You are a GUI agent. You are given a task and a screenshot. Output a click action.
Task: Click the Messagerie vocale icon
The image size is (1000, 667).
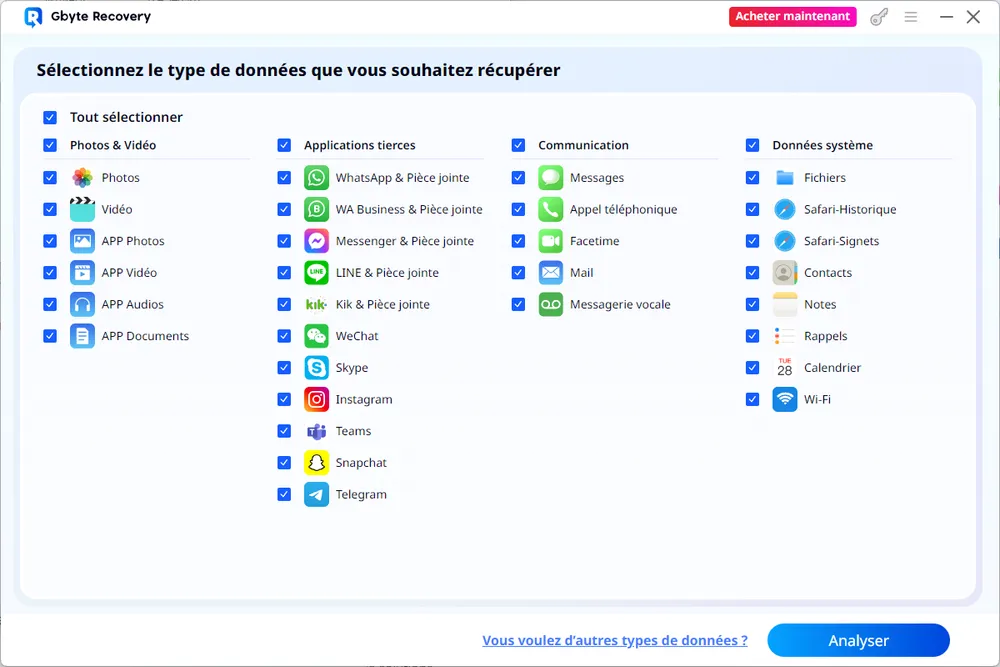550,305
